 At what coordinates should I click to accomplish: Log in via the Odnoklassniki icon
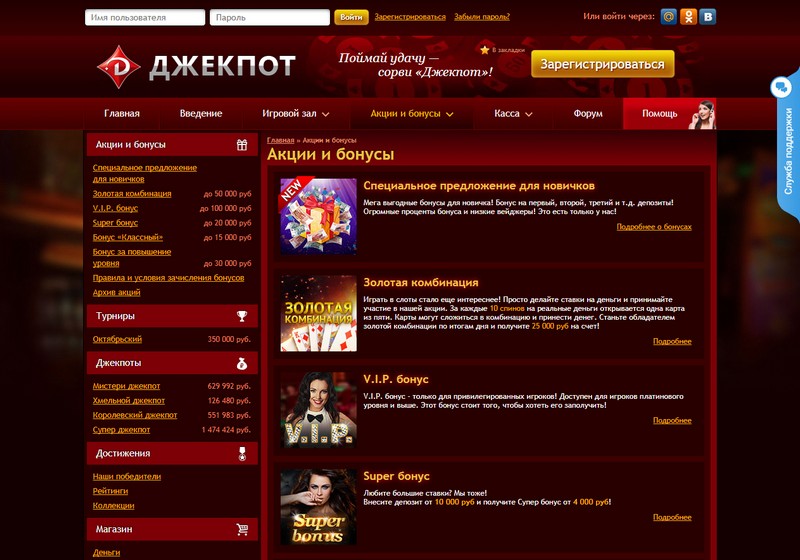pos(688,17)
